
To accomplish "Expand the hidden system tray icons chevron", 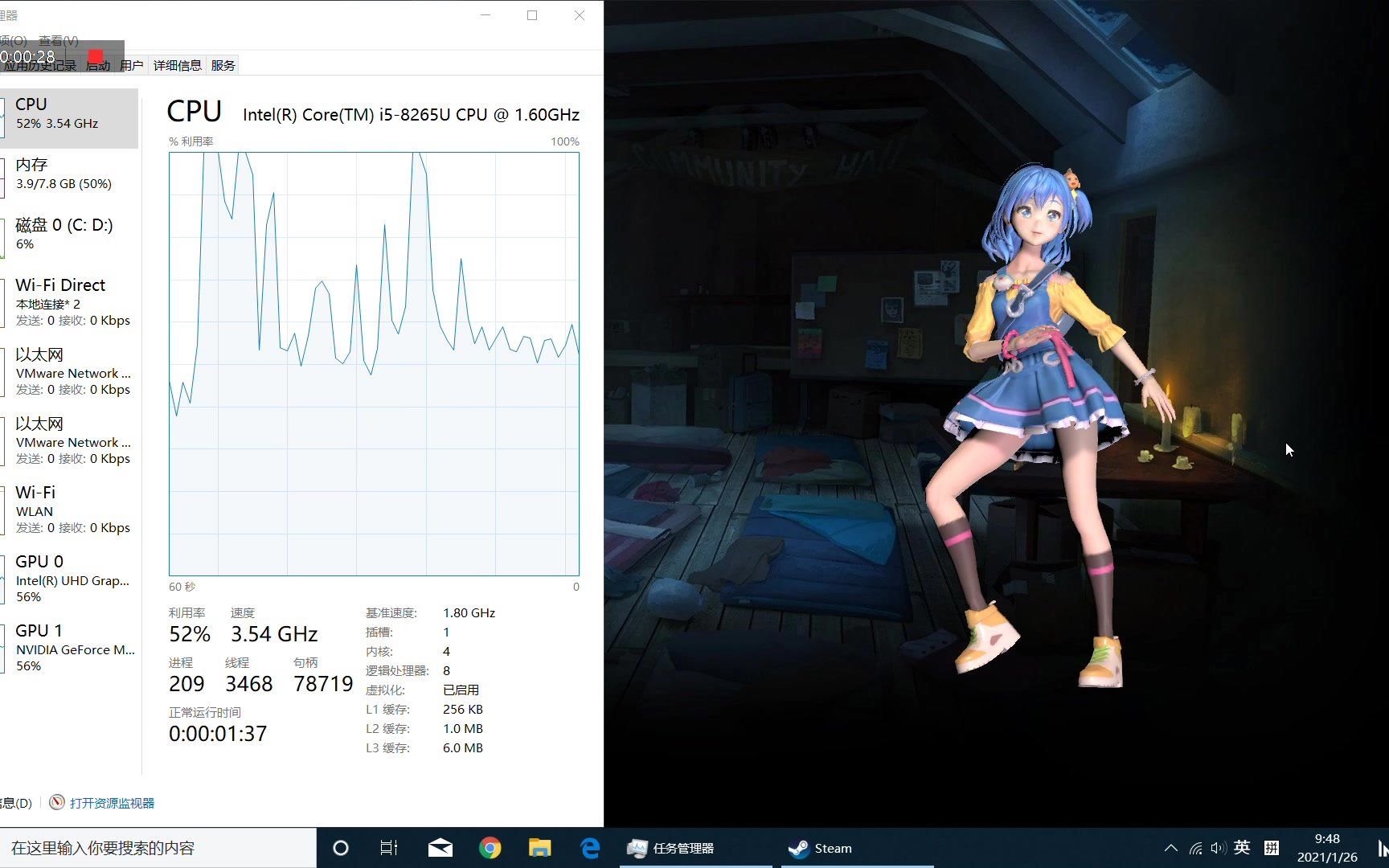I will click(1171, 848).
